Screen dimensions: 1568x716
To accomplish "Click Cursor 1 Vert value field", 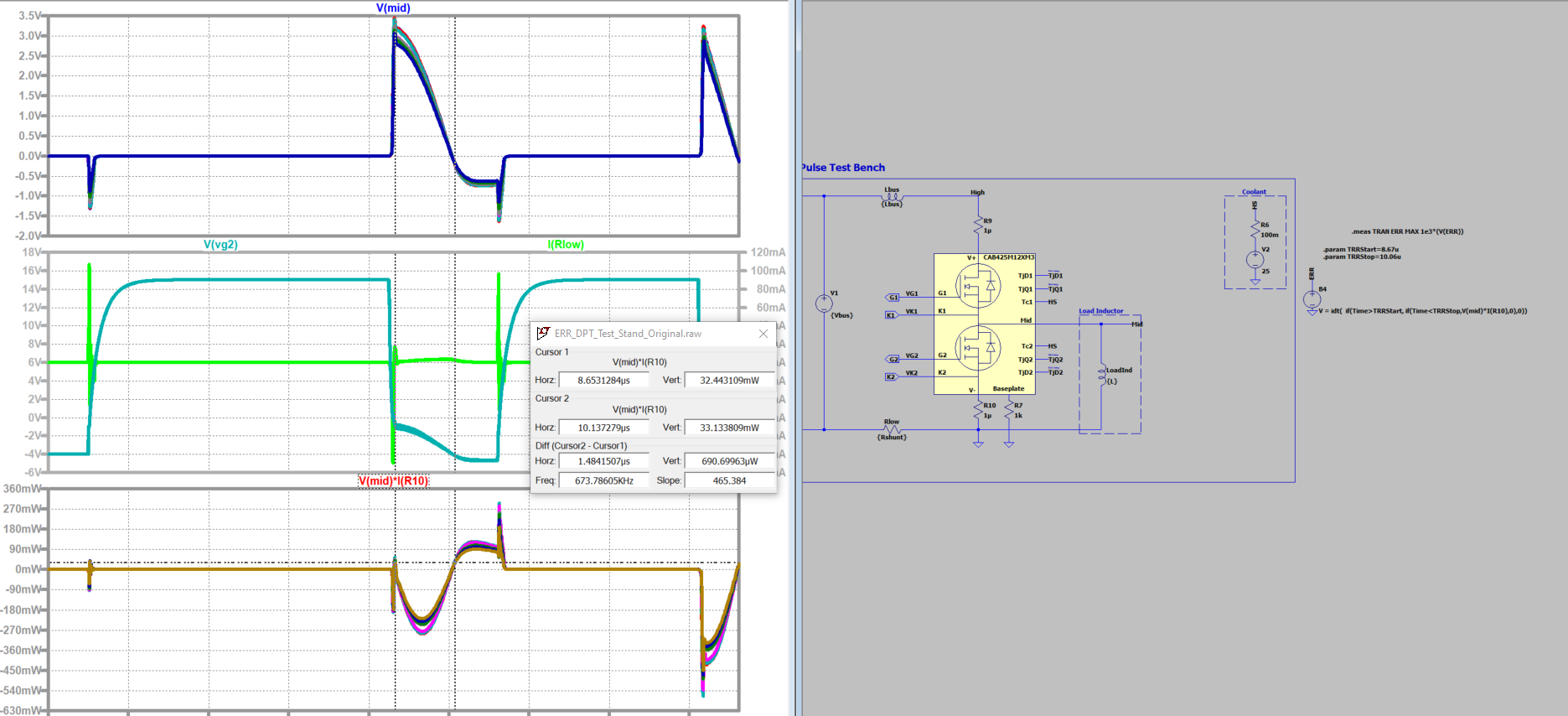I will [729, 381].
